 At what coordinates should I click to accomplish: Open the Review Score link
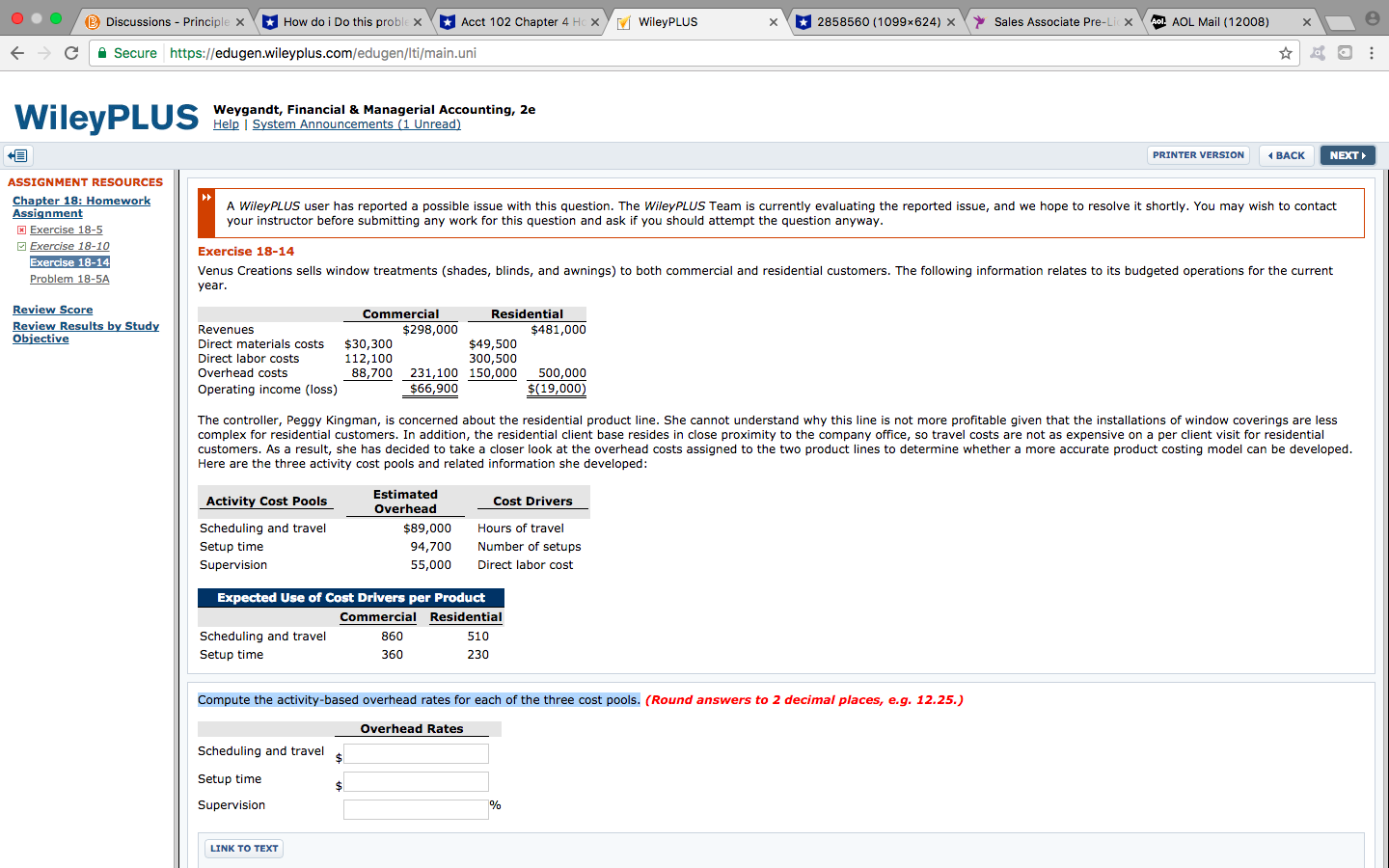[53, 310]
